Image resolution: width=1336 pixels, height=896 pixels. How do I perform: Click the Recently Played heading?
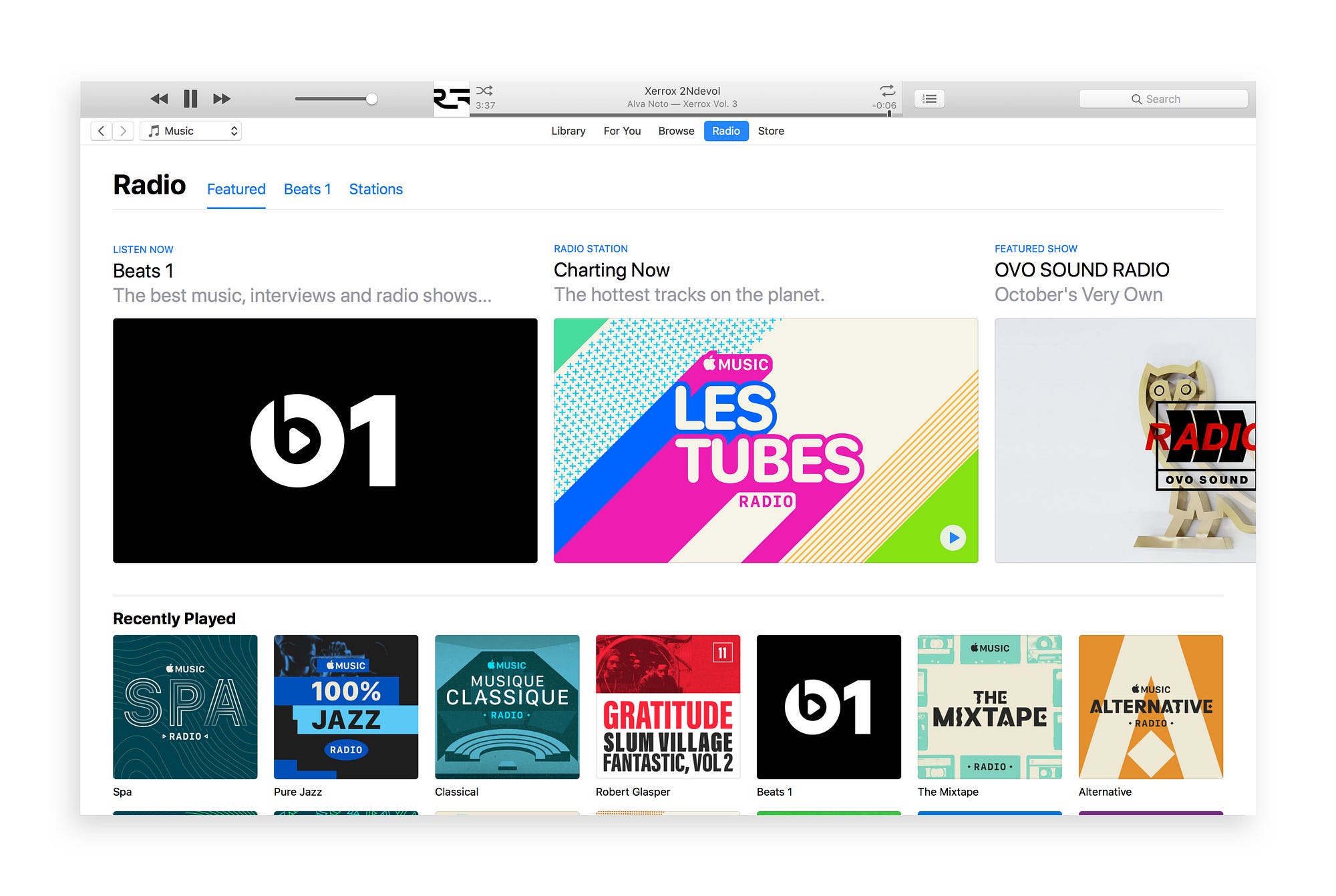[x=174, y=619]
